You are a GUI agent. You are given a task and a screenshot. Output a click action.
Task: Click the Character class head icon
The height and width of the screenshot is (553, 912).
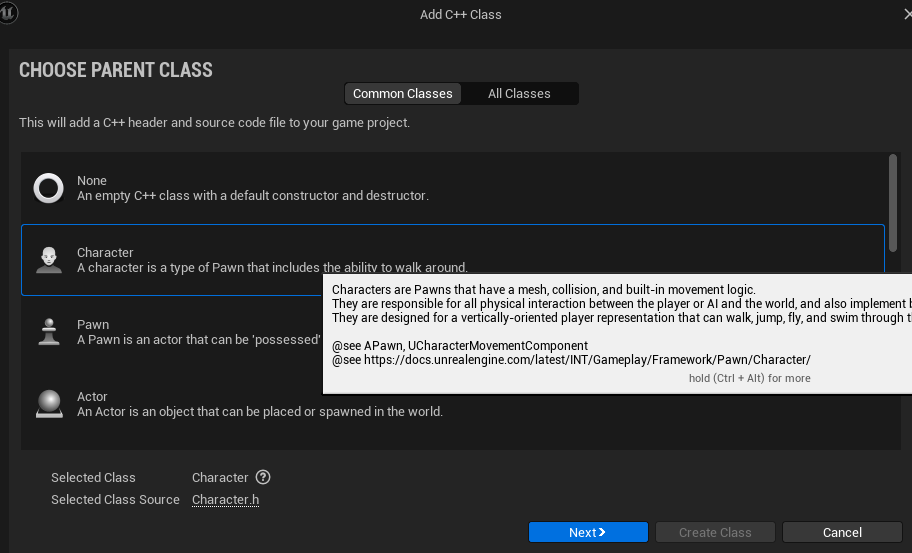[49, 260]
